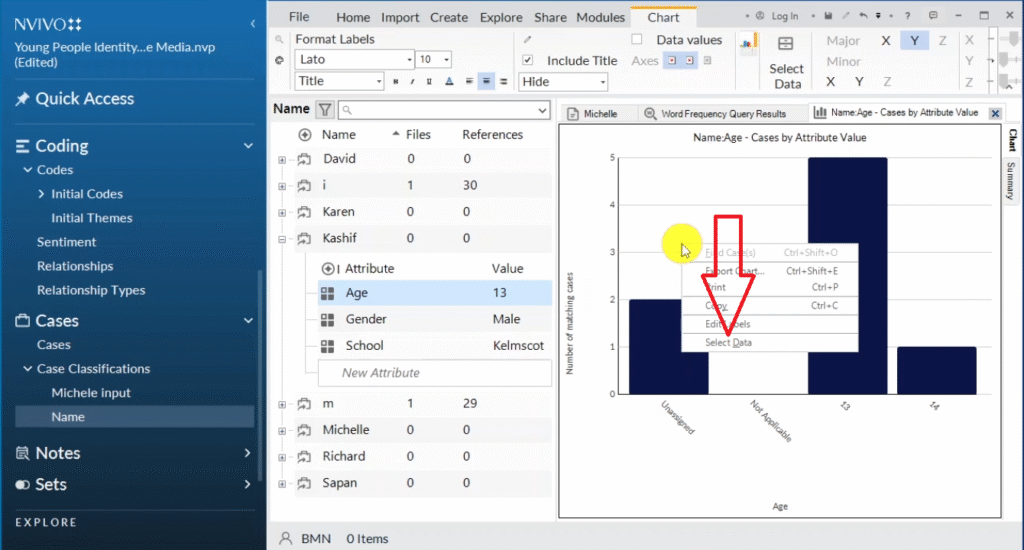Open Case Classifications Michele input
The width and height of the screenshot is (1024, 550).
[91, 393]
